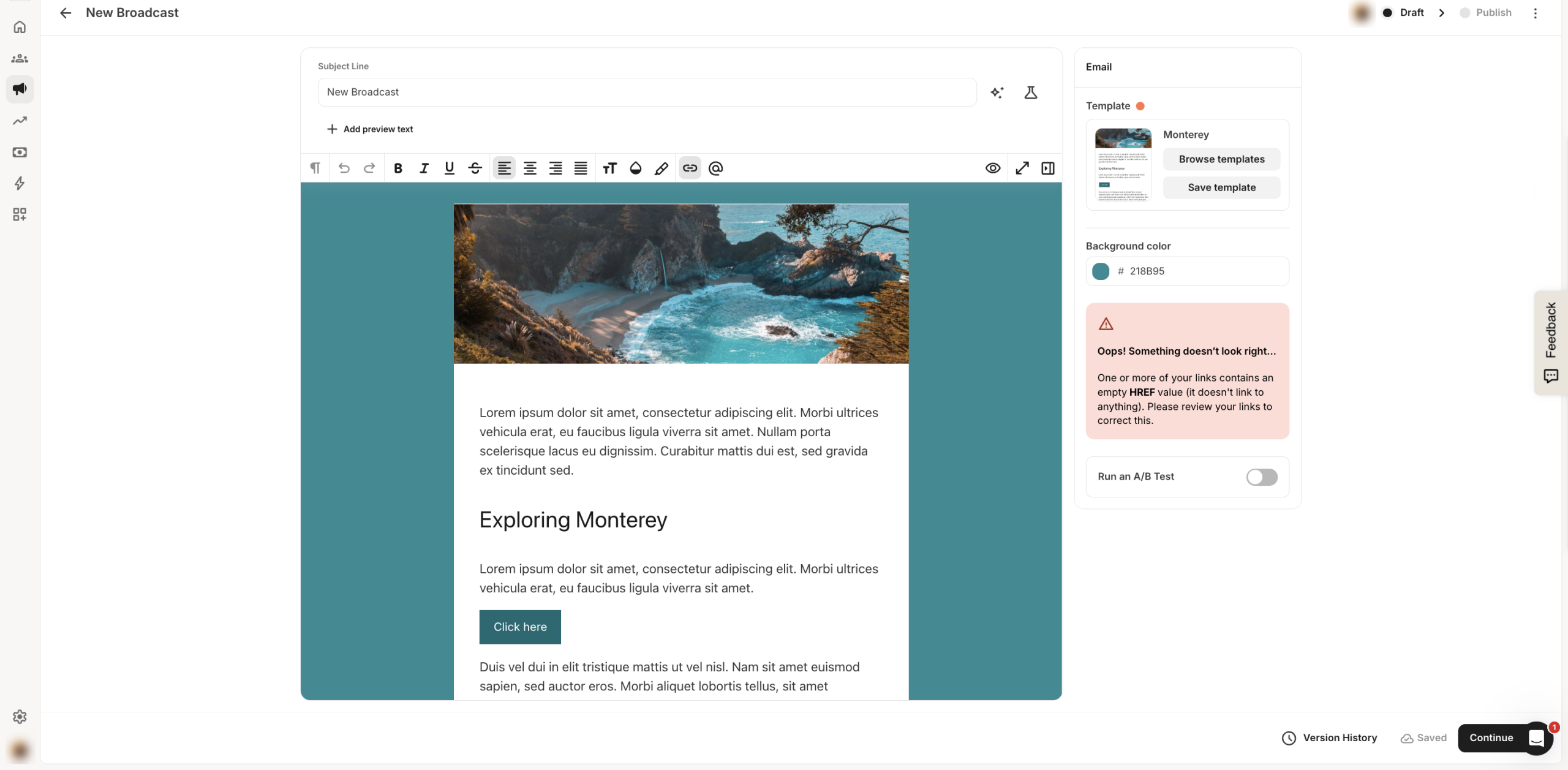Open the text color droplet picker
This screenshot has height=770, width=1568.
(x=636, y=168)
